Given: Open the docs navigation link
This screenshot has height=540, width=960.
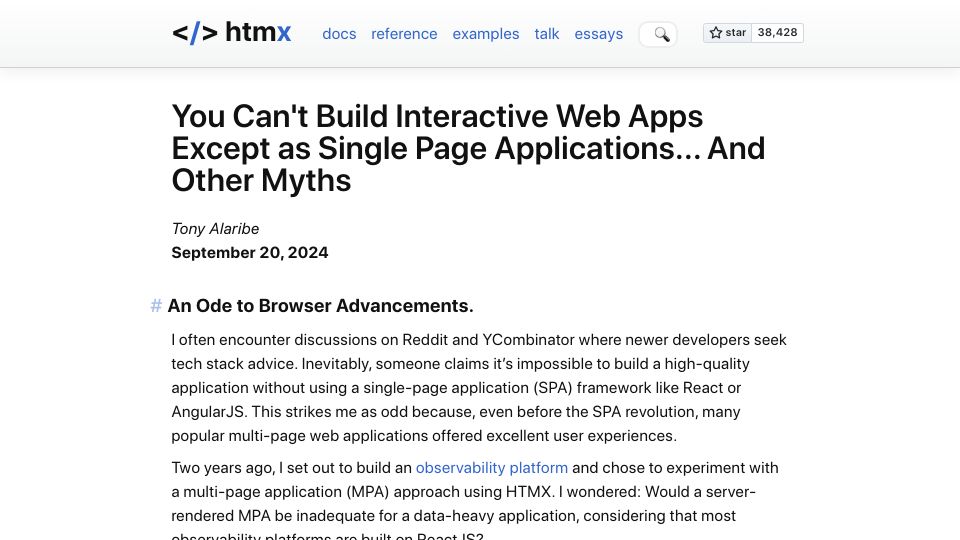Looking at the screenshot, I should [339, 34].
